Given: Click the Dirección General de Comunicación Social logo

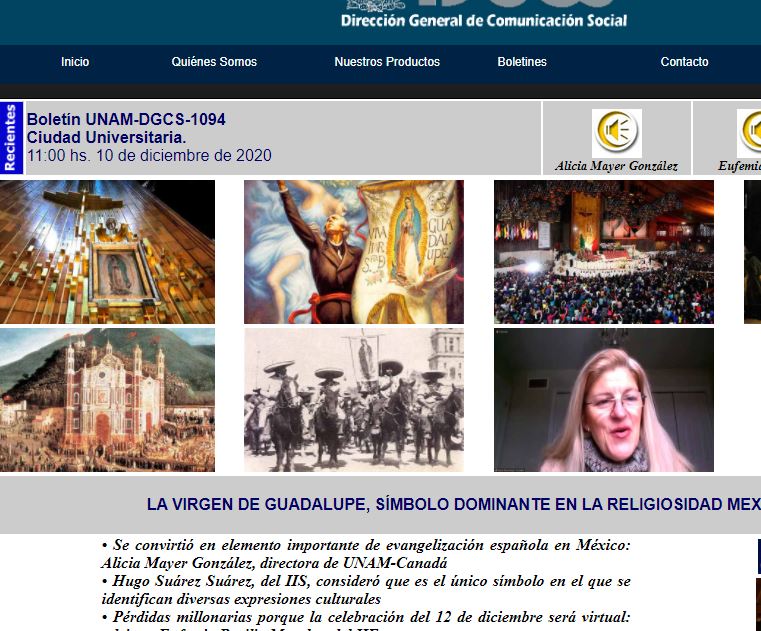Looking at the screenshot, I should coord(484,14).
